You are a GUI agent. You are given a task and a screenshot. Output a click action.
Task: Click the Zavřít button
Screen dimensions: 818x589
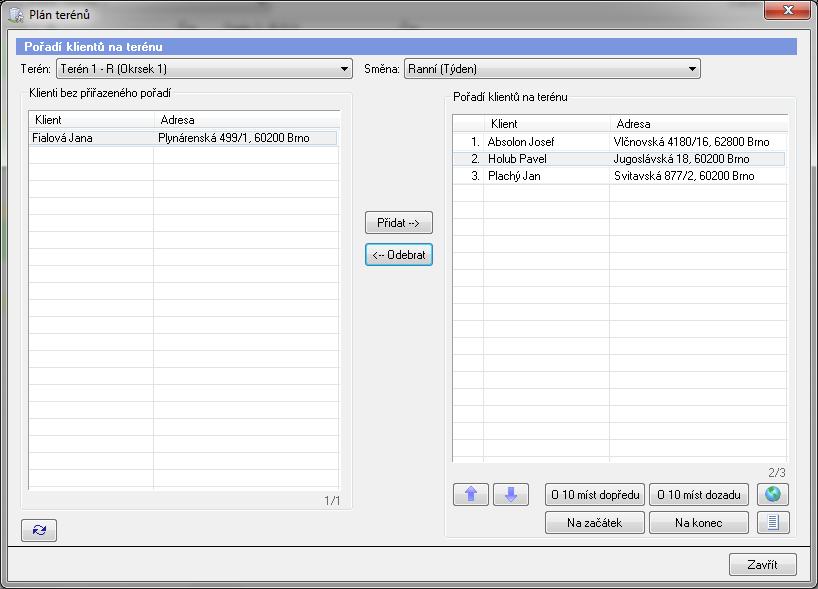pos(762,564)
